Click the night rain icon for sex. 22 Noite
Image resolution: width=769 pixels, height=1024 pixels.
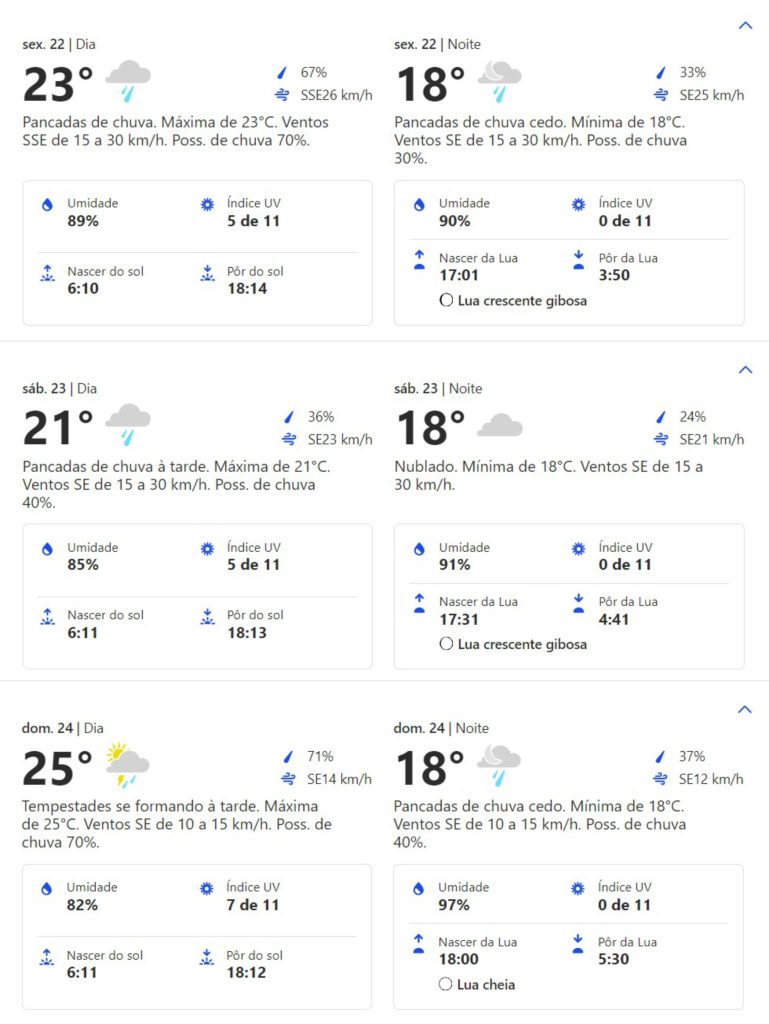[499, 82]
